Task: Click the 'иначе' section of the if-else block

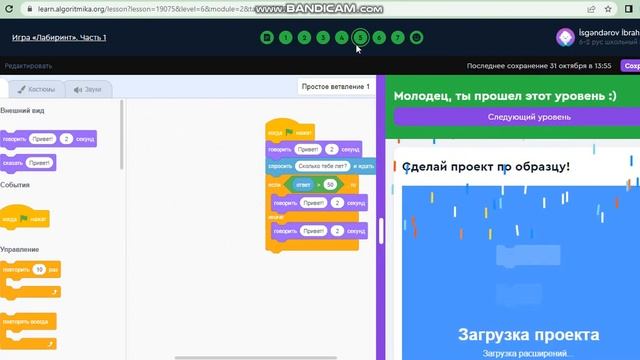Action: pos(276,217)
